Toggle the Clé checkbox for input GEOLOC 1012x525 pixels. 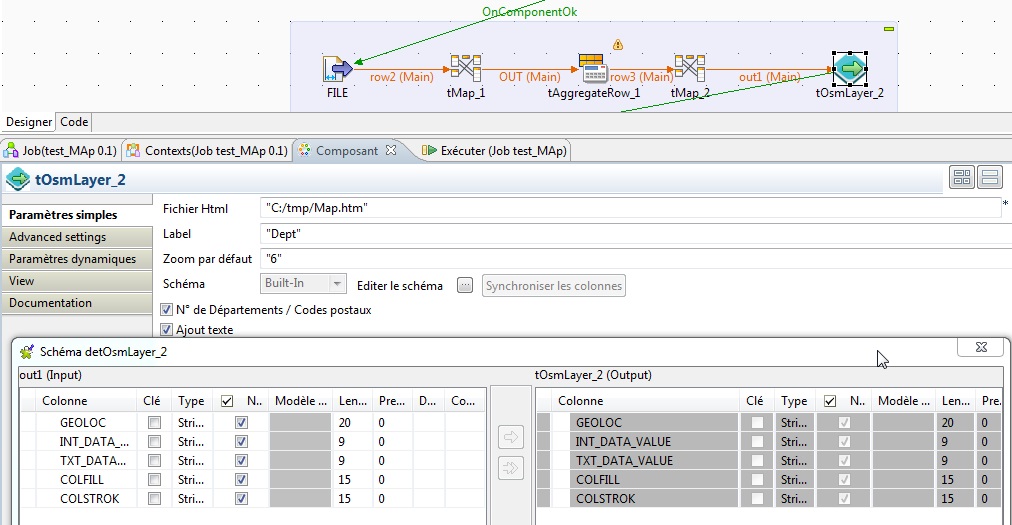pyautogui.click(x=153, y=423)
